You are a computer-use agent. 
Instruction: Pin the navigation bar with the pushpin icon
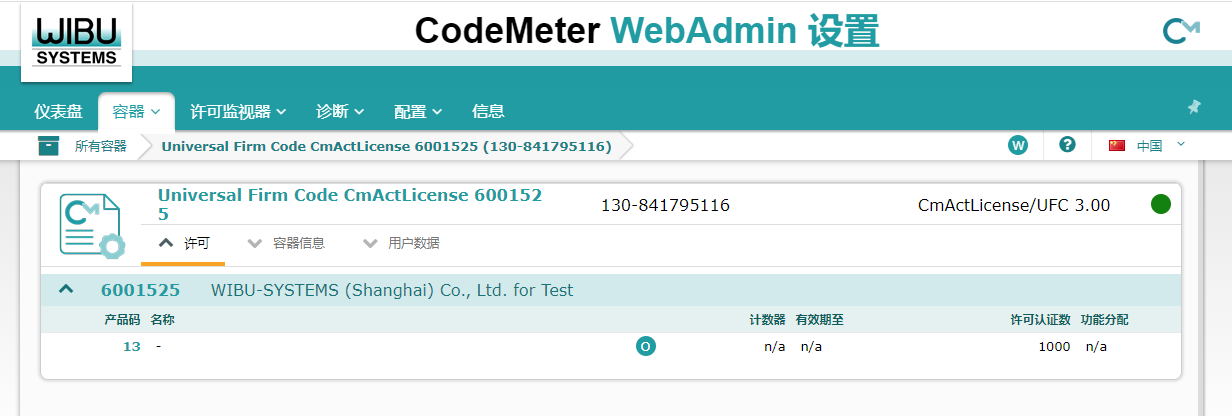[x=1194, y=107]
